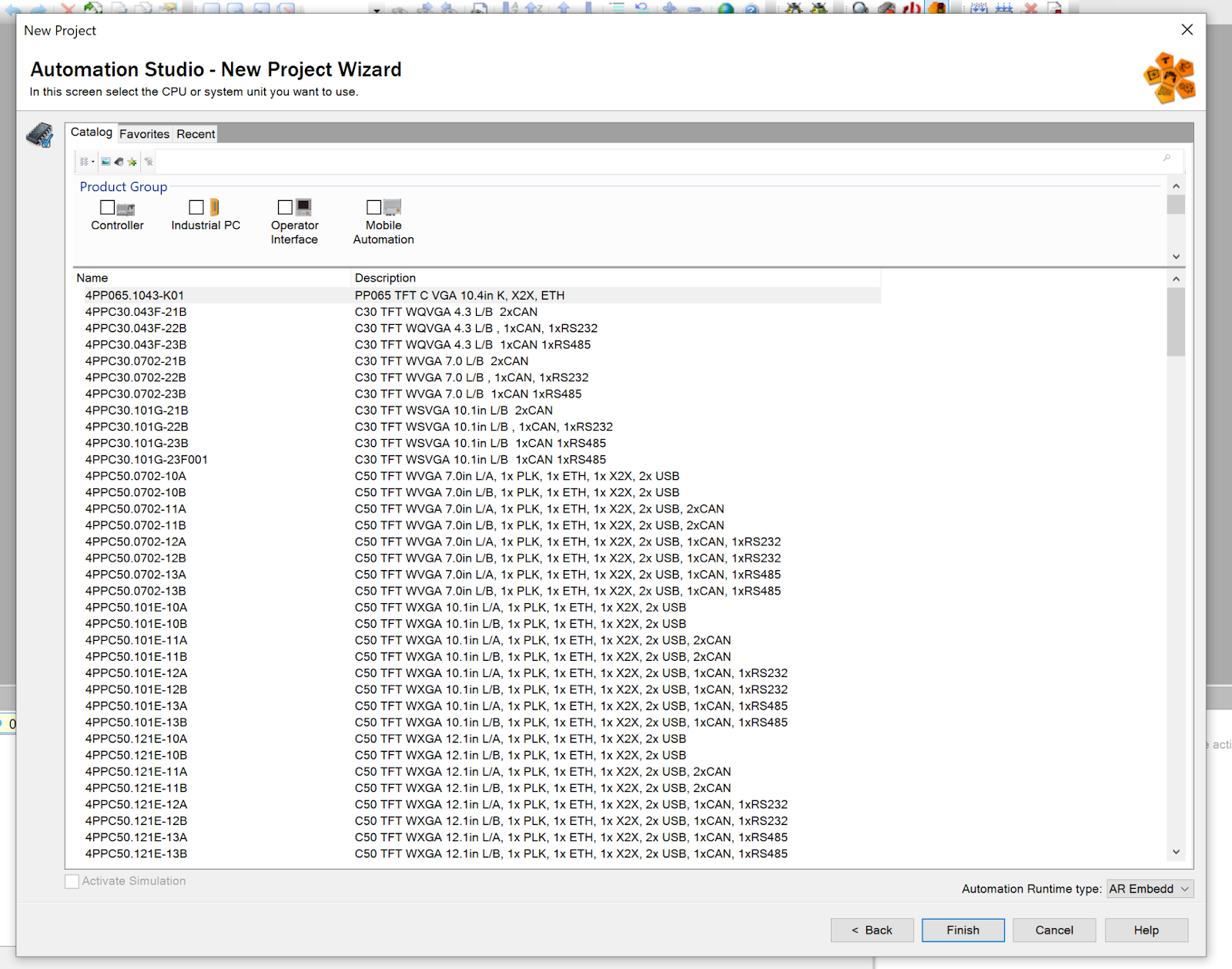Select row 4PPC50.0702-11A
Image resolution: width=1232 pixels, height=969 pixels.
(x=477, y=509)
